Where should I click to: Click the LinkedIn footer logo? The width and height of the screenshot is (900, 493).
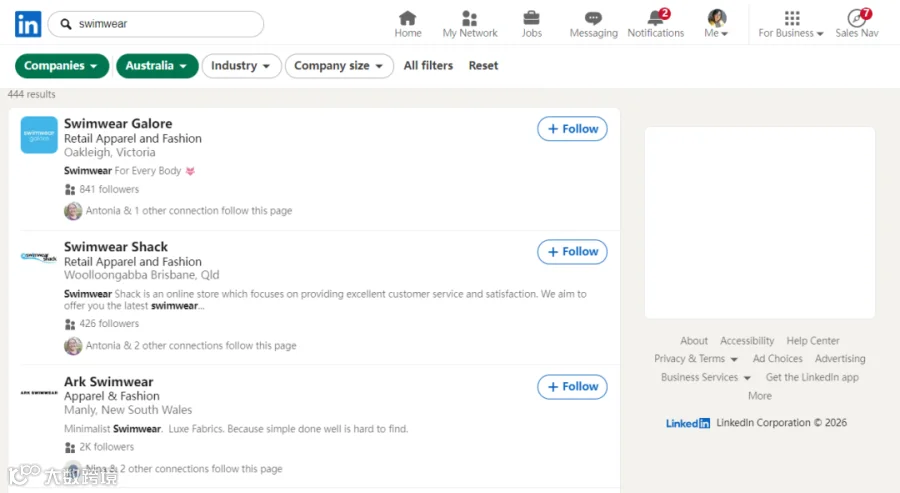[688, 424]
